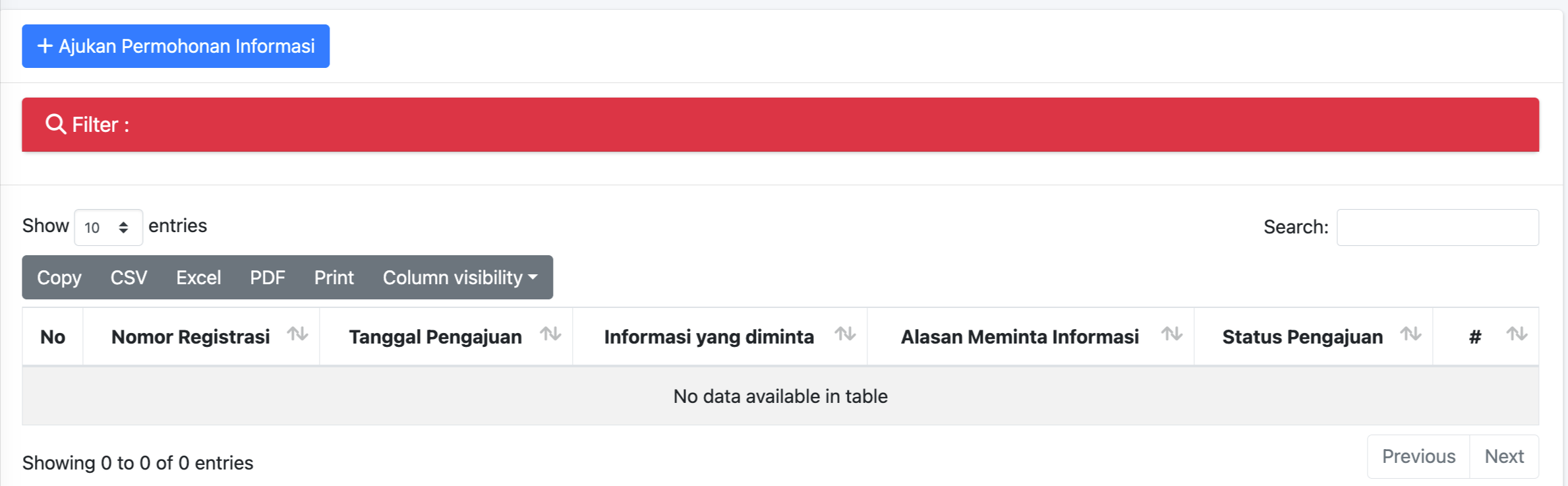Screen dimensions: 1568x486
Task: Click sort arrows in the # column
Action: point(1517,334)
